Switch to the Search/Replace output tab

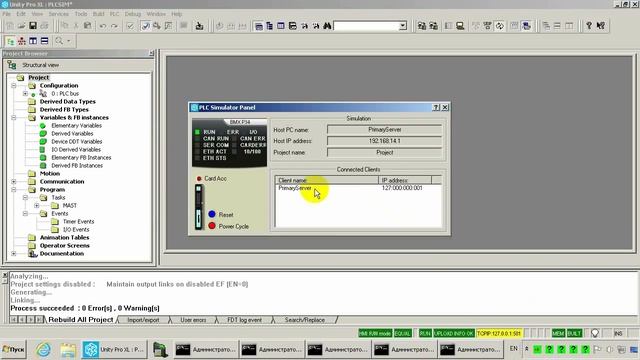tap(305, 320)
